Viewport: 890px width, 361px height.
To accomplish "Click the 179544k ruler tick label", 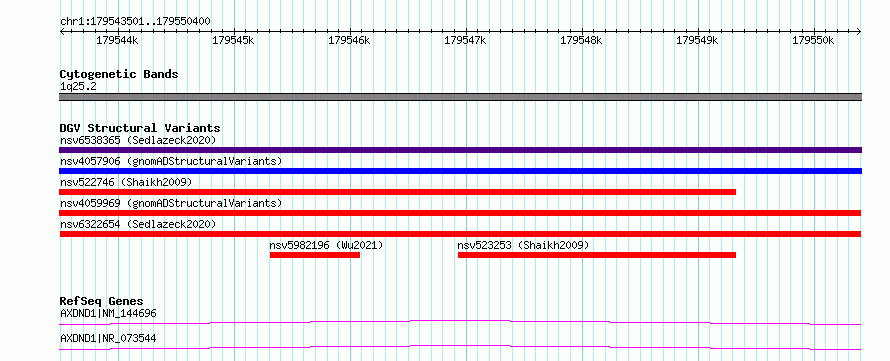I will pos(117,41).
